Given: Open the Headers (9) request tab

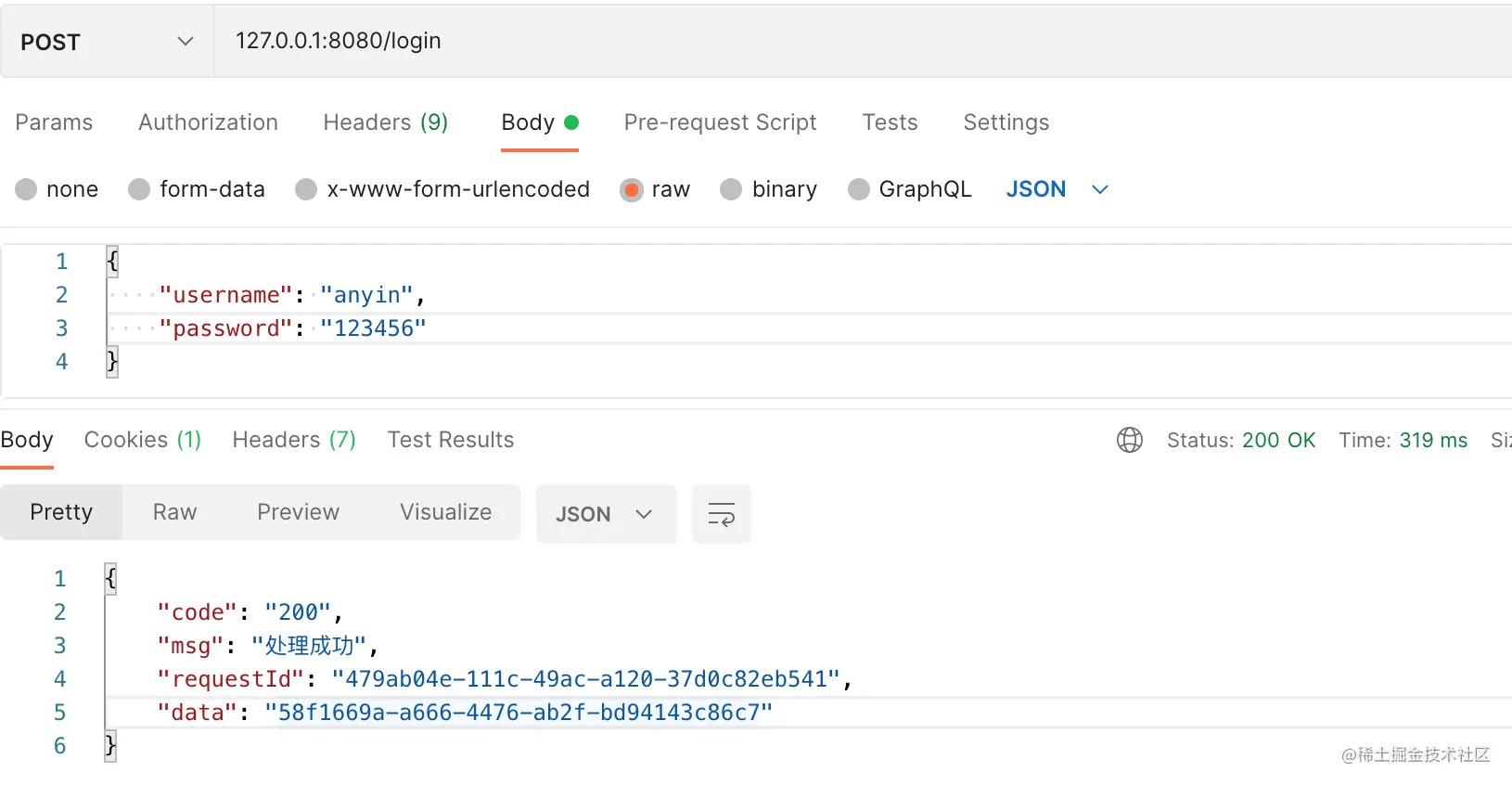Looking at the screenshot, I should click(385, 122).
